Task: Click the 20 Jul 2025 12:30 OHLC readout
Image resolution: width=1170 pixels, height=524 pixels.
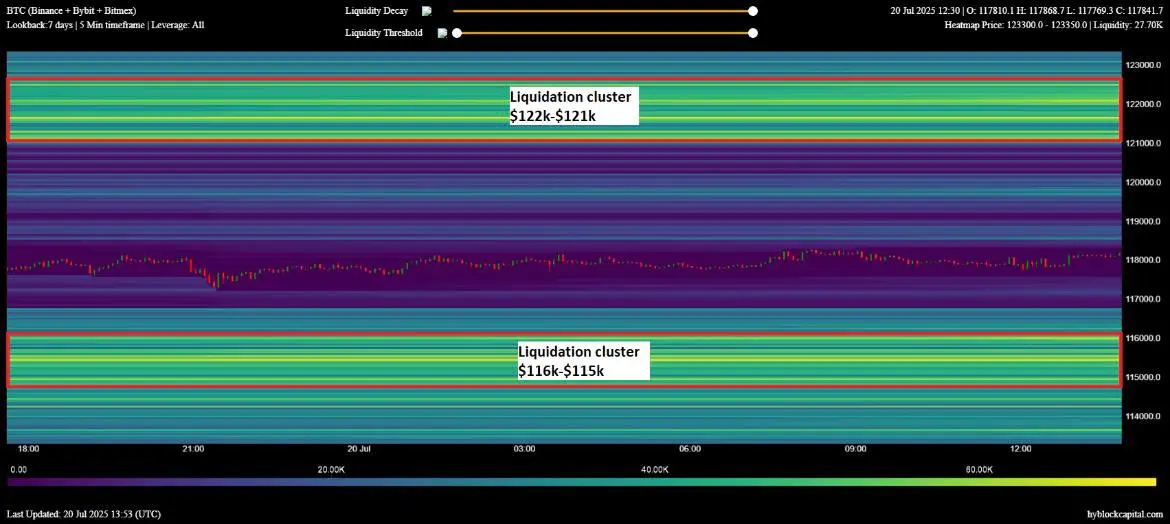Action: [1027, 11]
